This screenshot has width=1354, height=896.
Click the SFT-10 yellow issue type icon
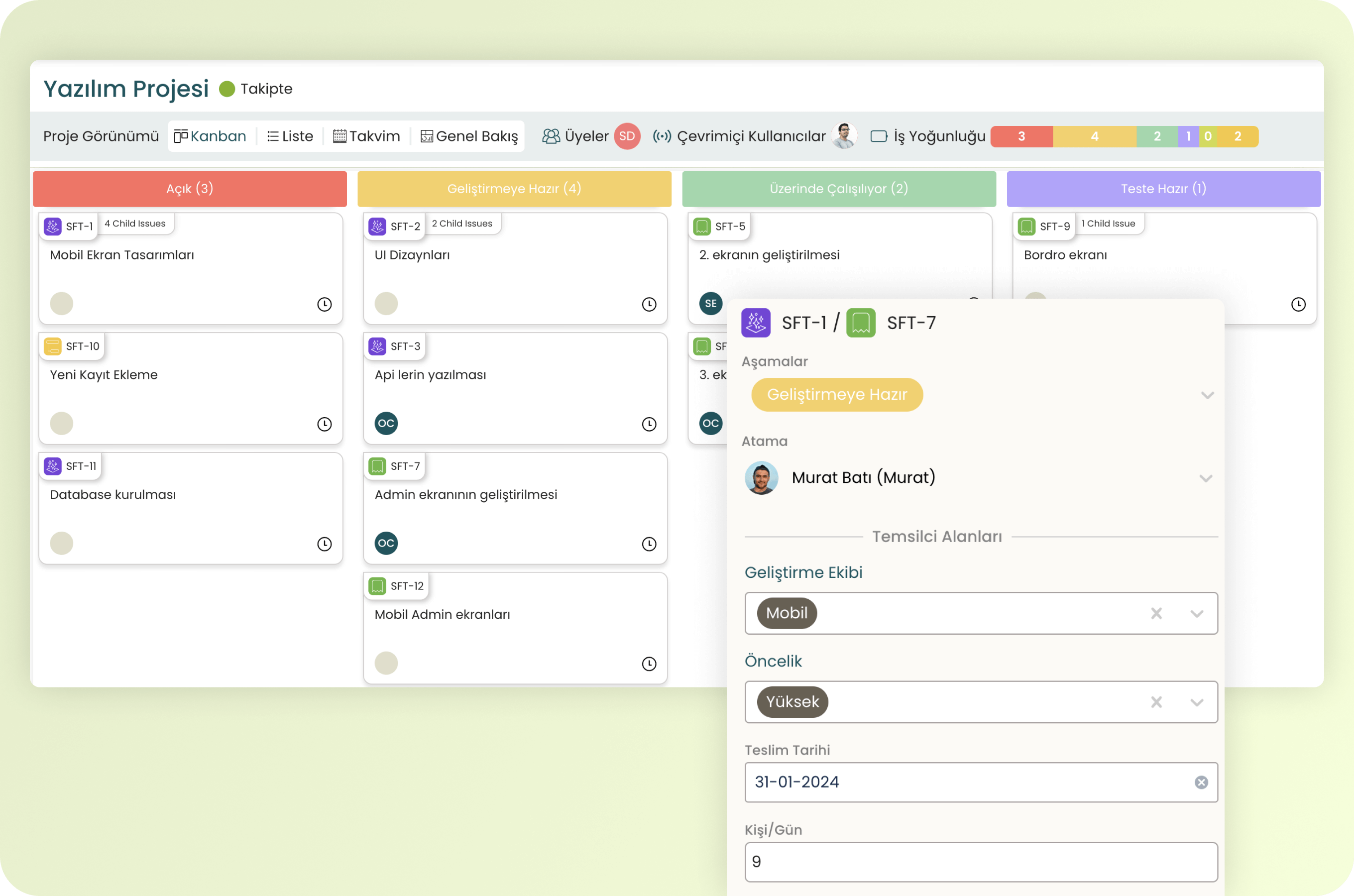click(x=53, y=346)
